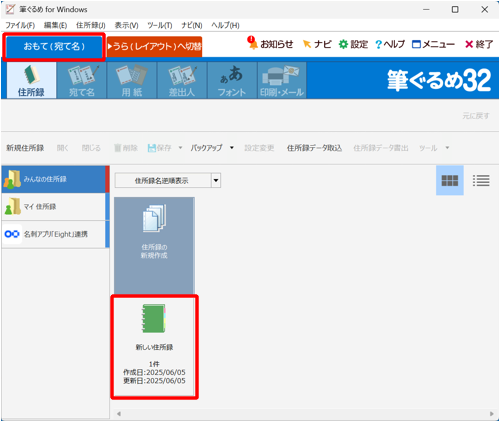
Task: Open the ナビ navigation guide
Action: (x=317, y=44)
